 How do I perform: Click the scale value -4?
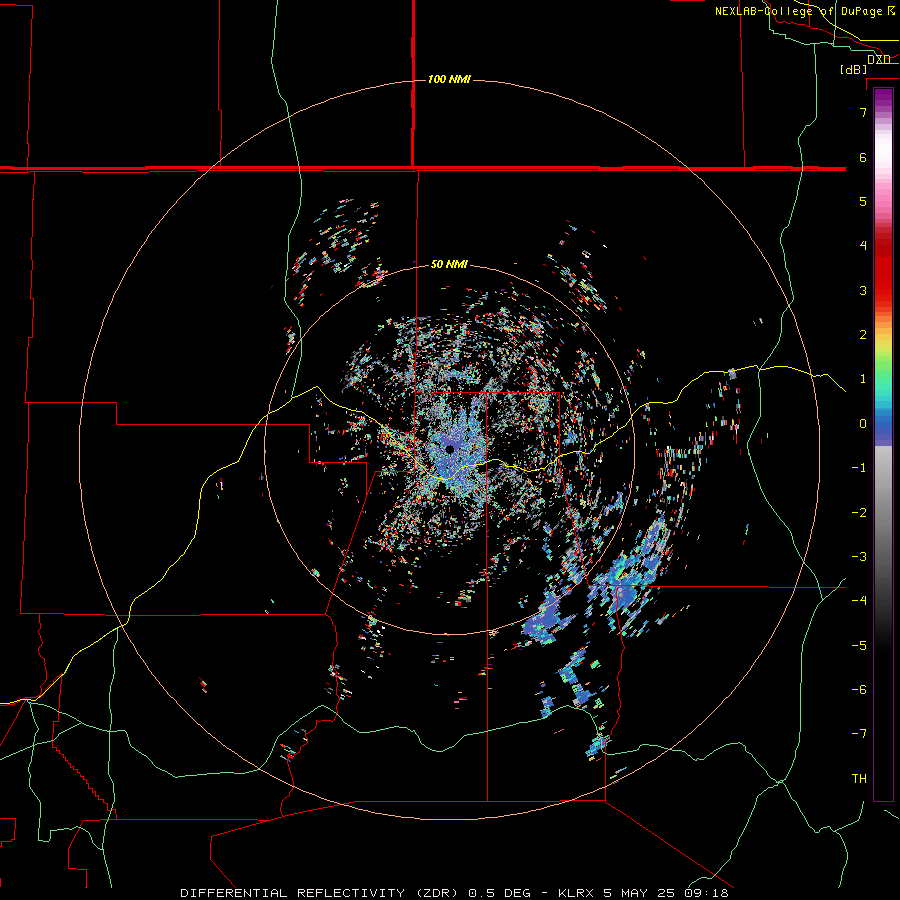click(859, 601)
